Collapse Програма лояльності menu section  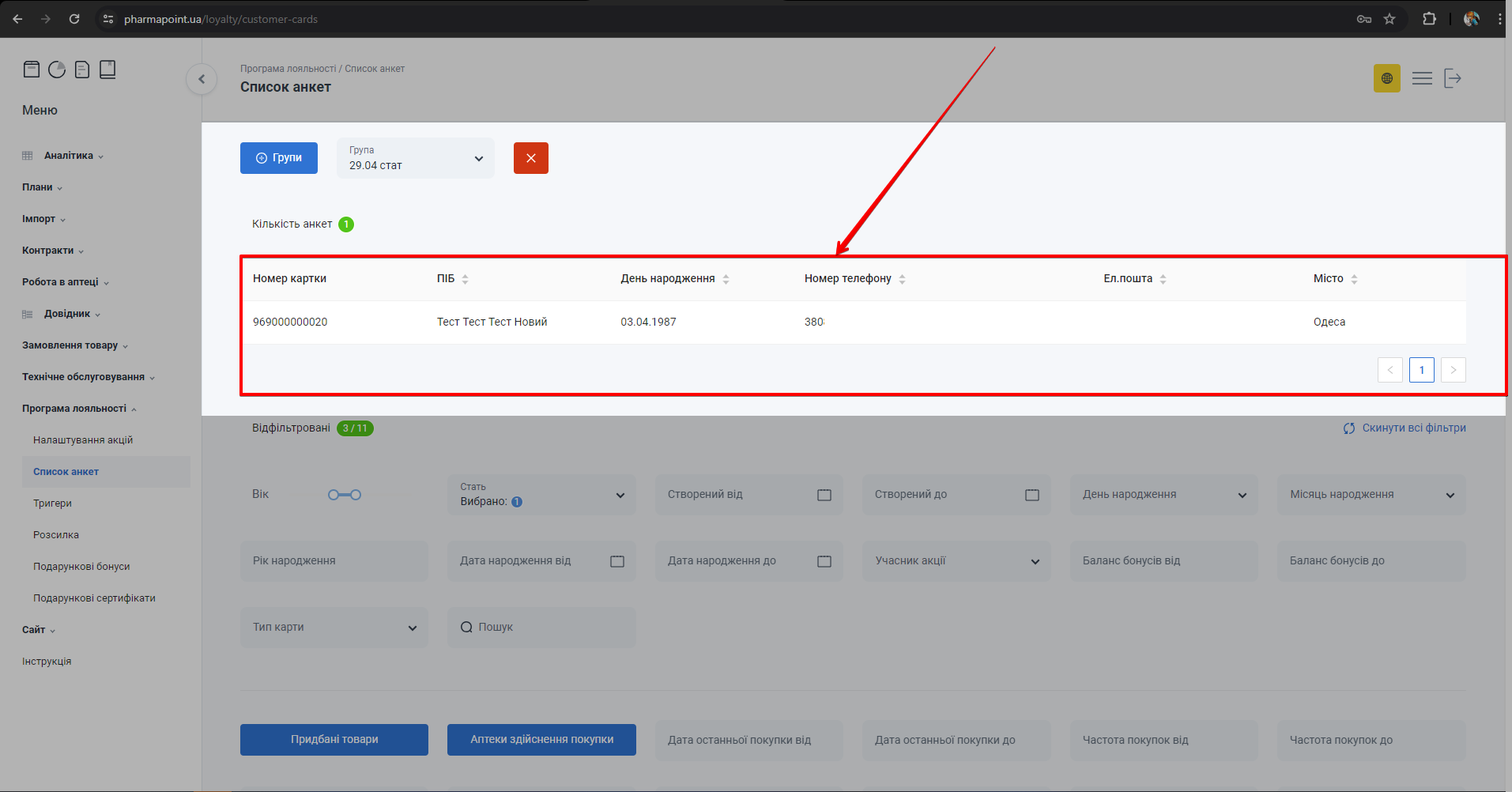tap(79, 409)
